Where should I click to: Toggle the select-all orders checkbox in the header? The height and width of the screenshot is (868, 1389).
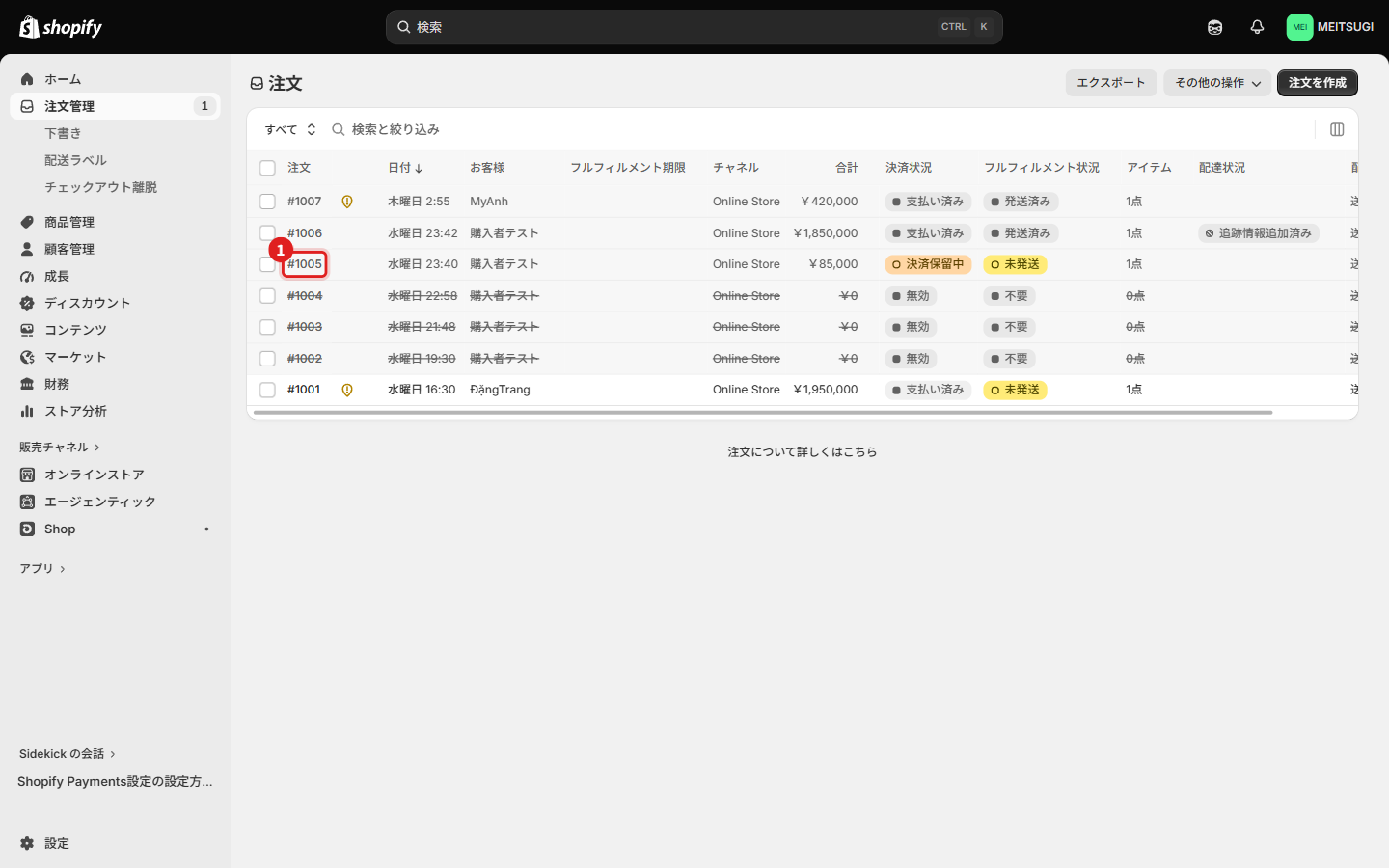(x=267, y=168)
